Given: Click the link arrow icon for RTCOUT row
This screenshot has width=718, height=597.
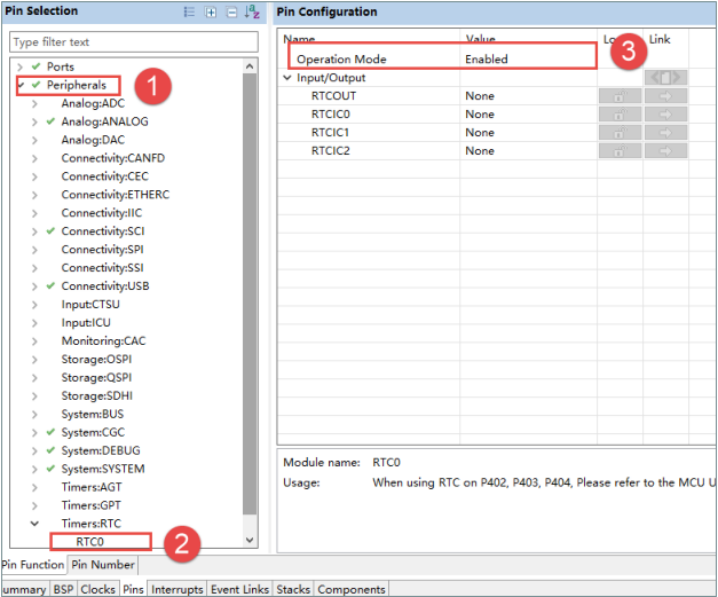Looking at the screenshot, I should point(666,96).
